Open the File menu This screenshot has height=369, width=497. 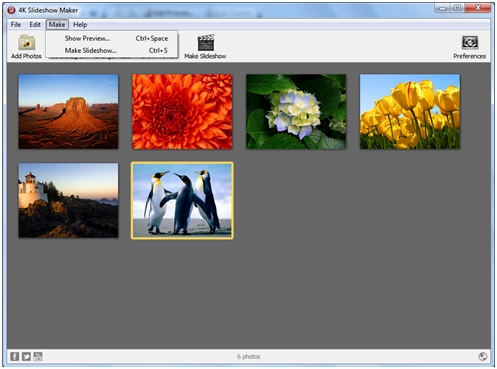(16, 24)
